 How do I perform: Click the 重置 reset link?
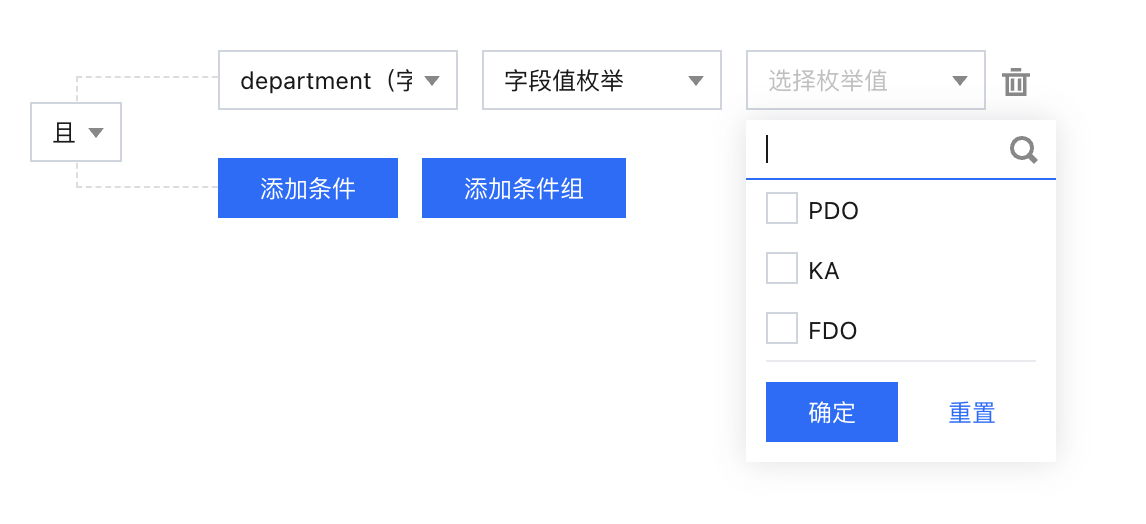point(972,412)
